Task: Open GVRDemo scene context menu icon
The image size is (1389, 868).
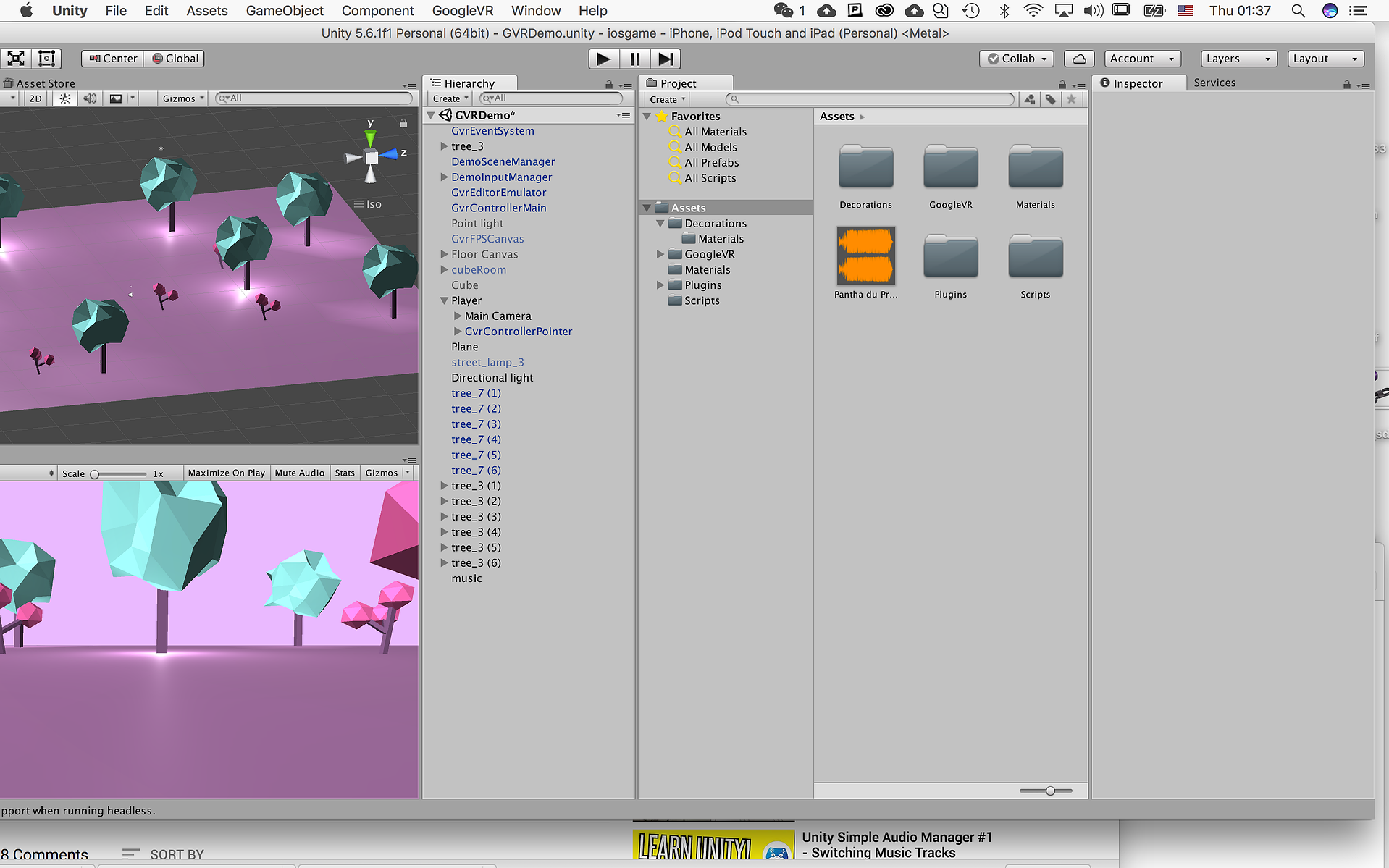Action: tap(624, 115)
